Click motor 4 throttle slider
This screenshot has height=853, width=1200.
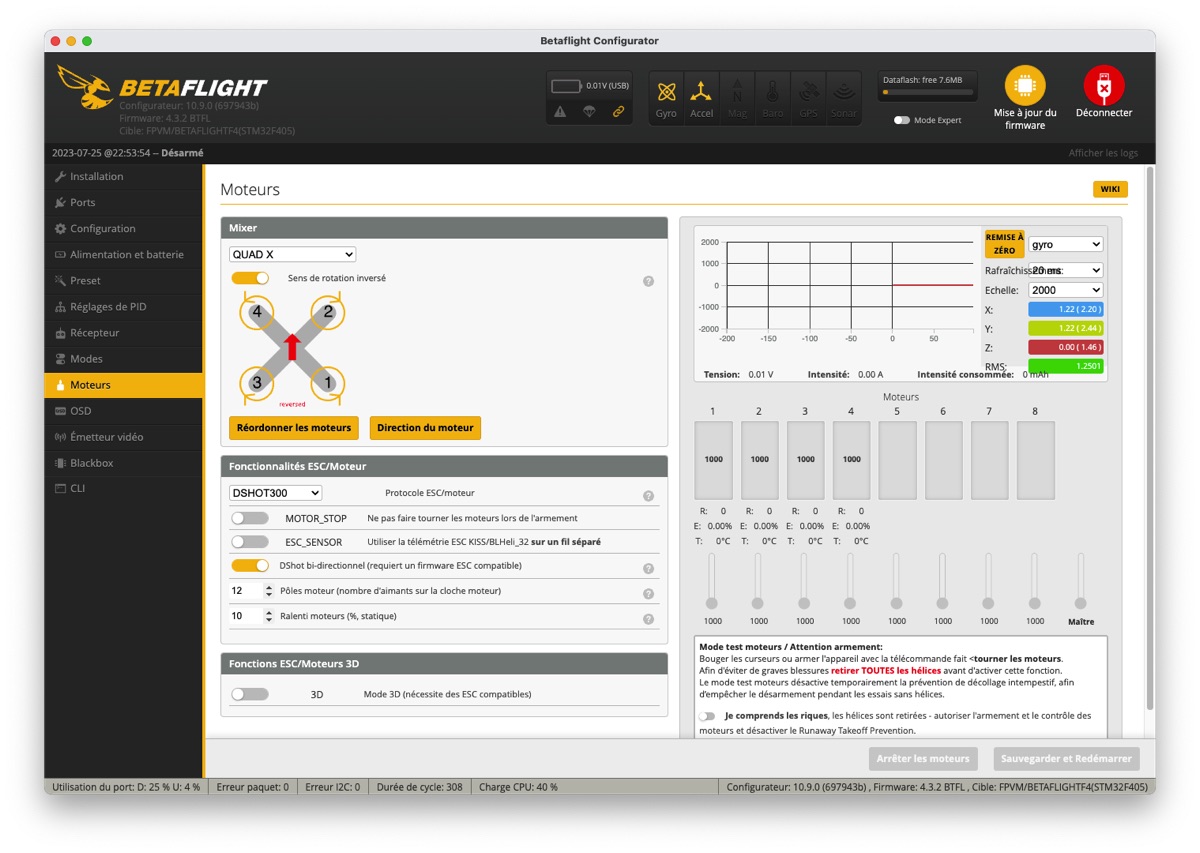850,581
